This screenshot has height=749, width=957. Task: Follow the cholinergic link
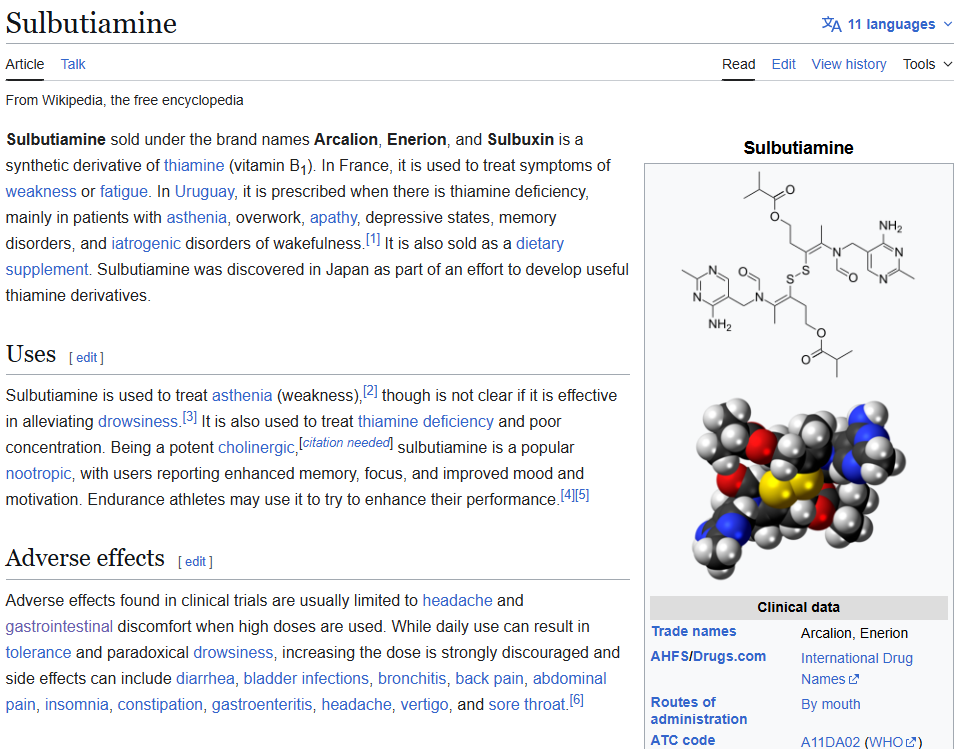[x=256, y=448]
